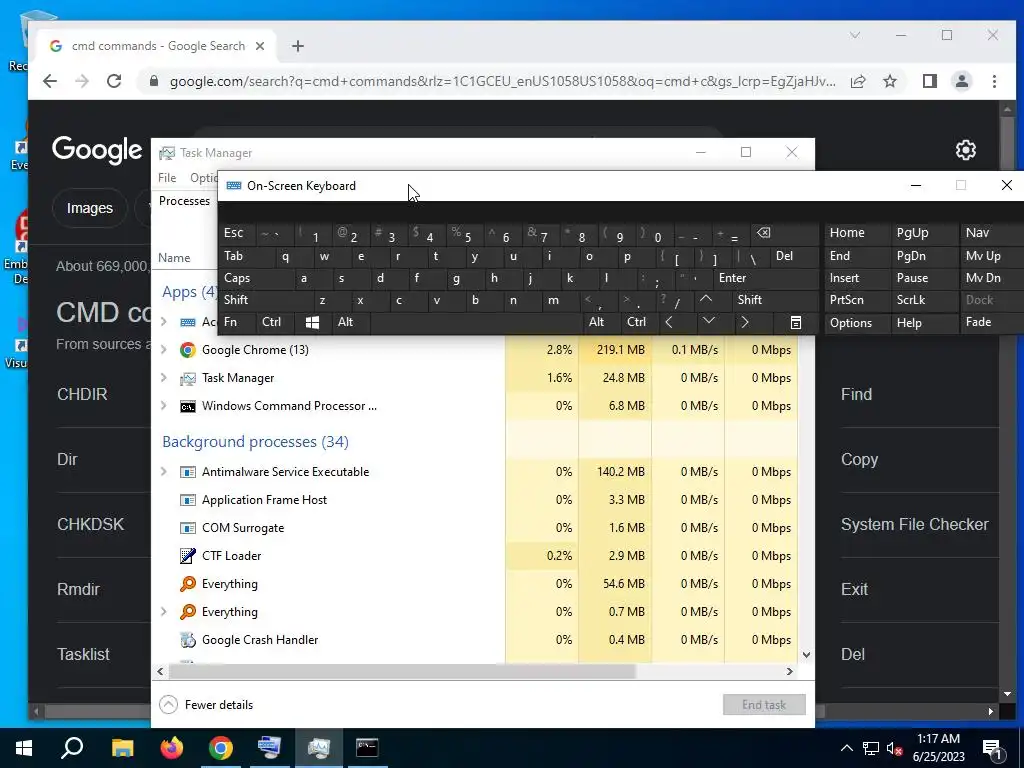Open Windows Start menu
The height and width of the screenshot is (768, 1024).
(24, 748)
